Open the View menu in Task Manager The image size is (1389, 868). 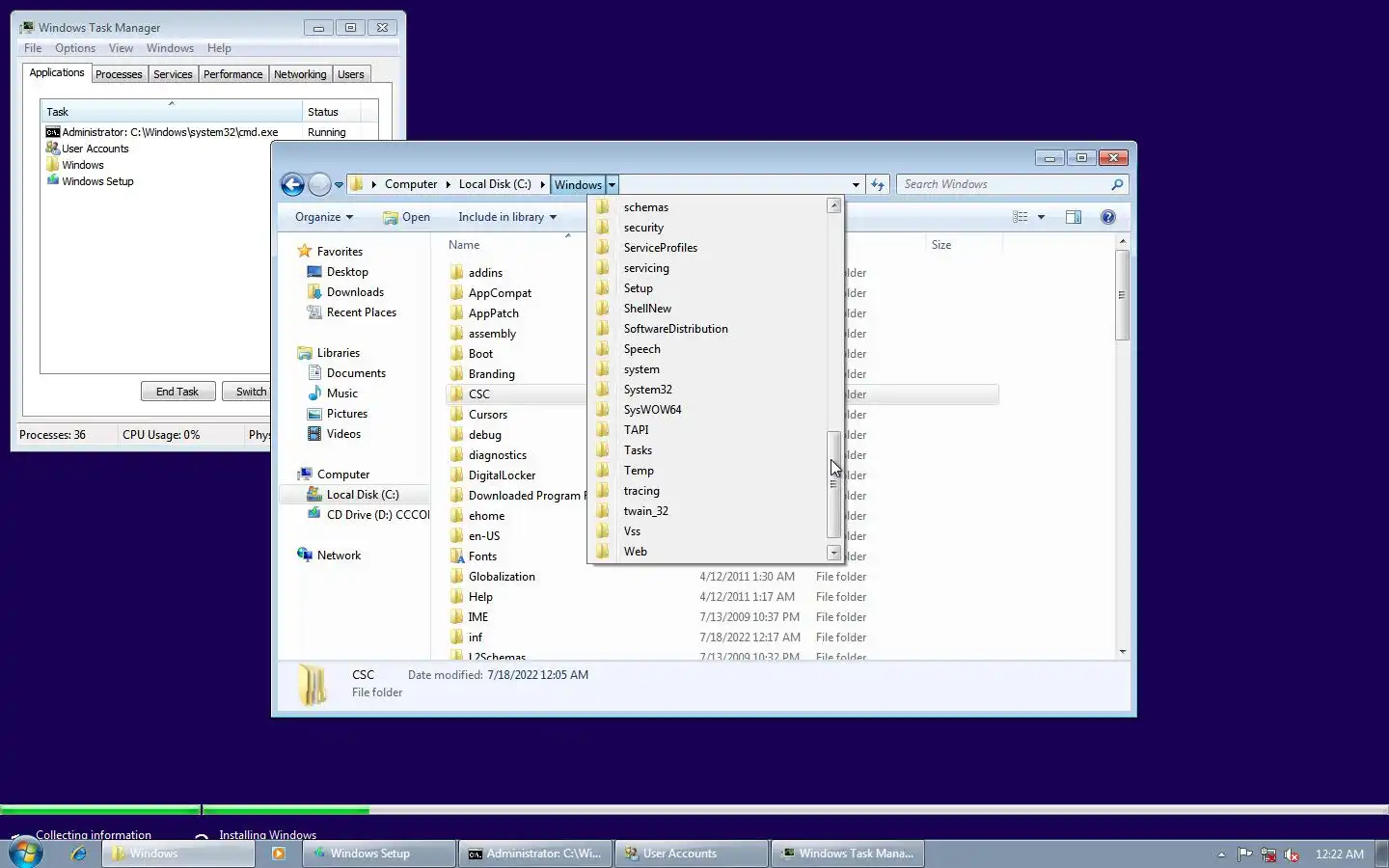121,48
